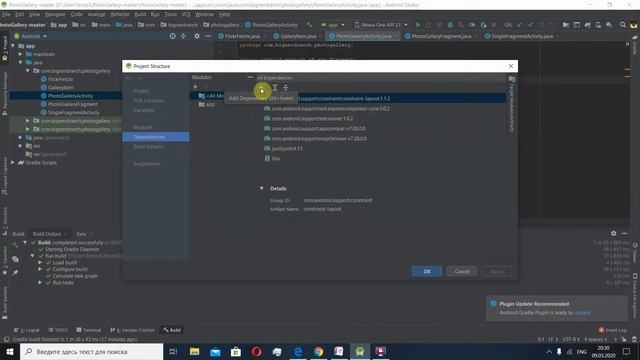Open the Nexus One API 23 device dropdown
The width and height of the screenshot is (640, 360).
(x=381, y=25)
